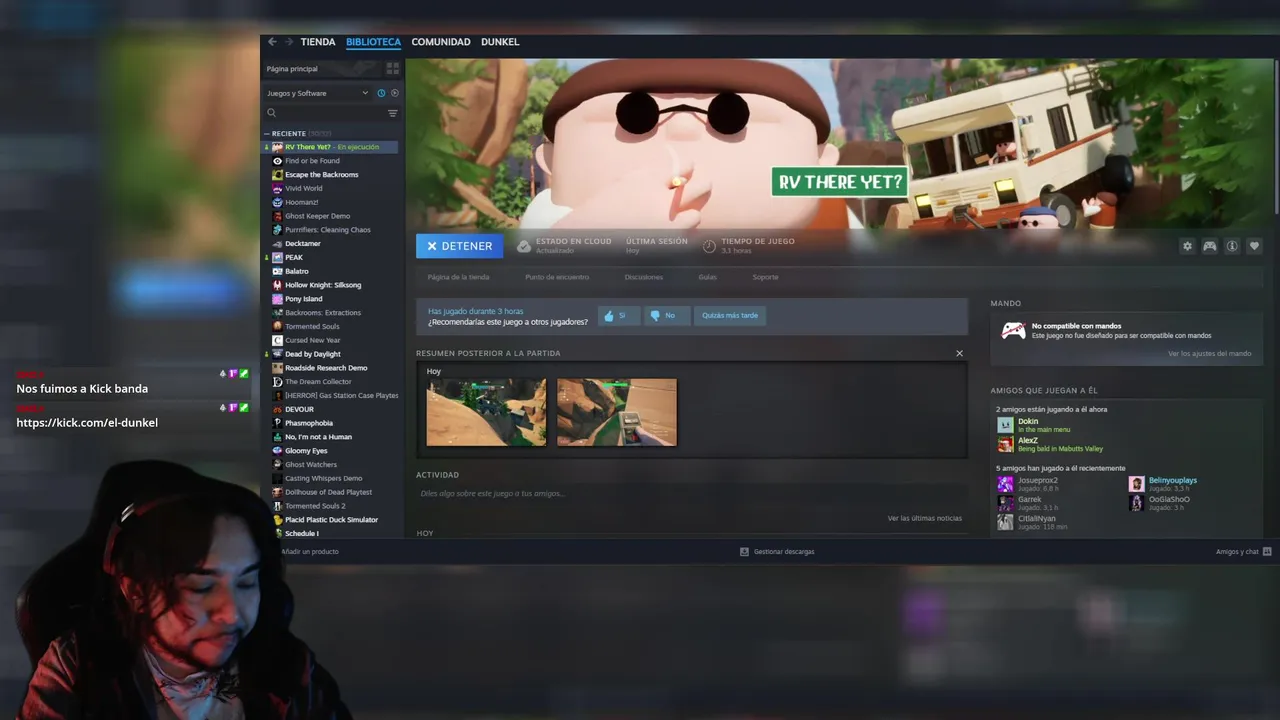Select Find or be Found in list
Screen dimensions: 1280x720
tap(312, 161)
